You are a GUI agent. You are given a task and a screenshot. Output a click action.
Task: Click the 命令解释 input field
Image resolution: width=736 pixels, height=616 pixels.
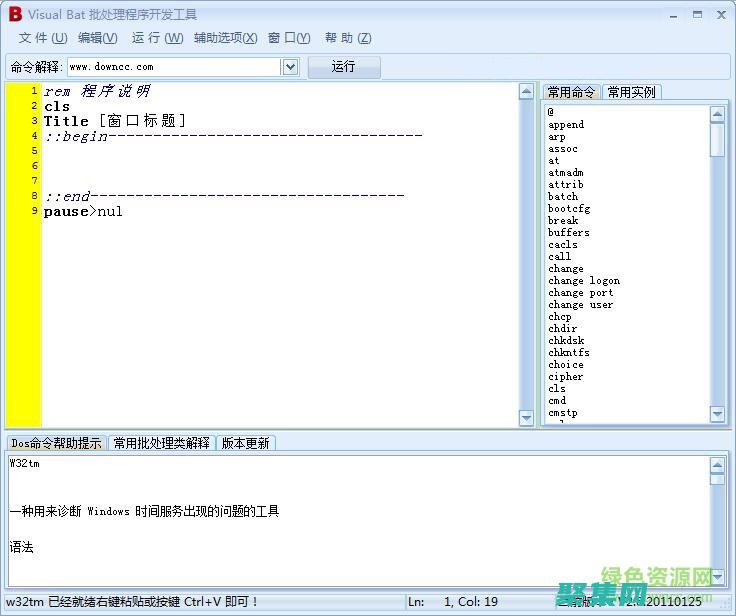tap(172, 67)
